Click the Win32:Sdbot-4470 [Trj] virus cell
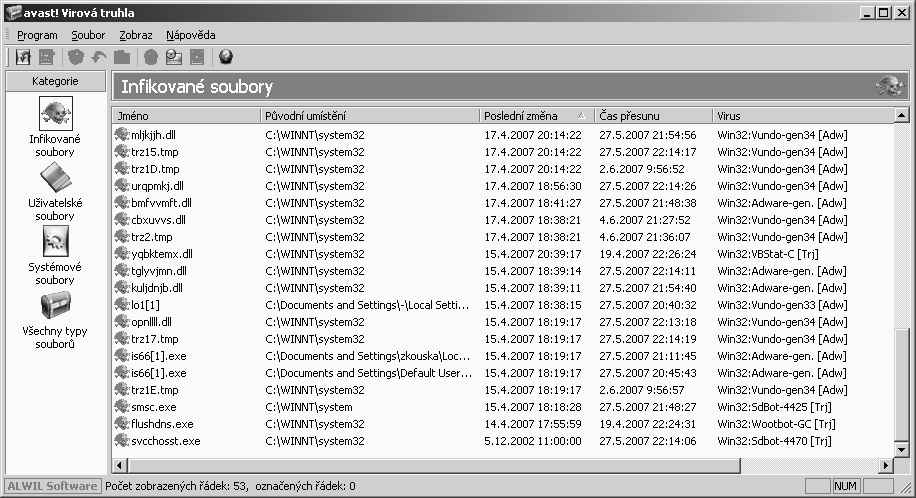 774,441
